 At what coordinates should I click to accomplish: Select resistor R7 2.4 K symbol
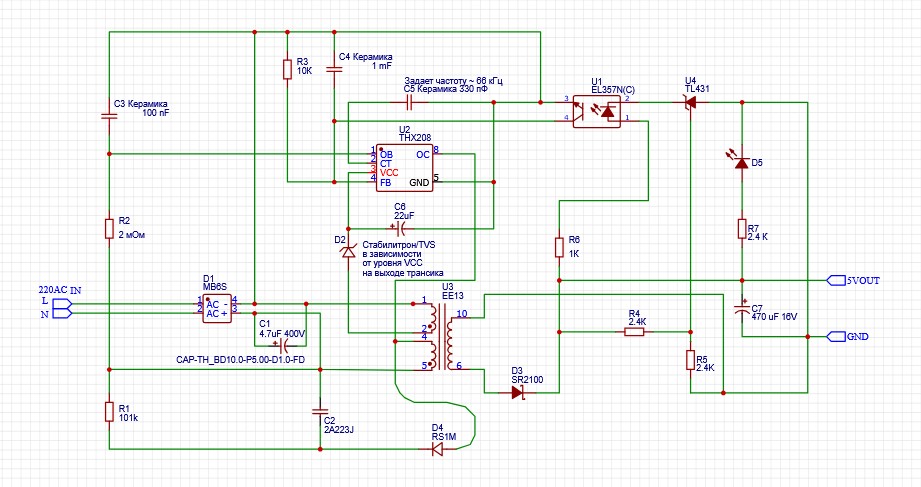pos(742,229)
